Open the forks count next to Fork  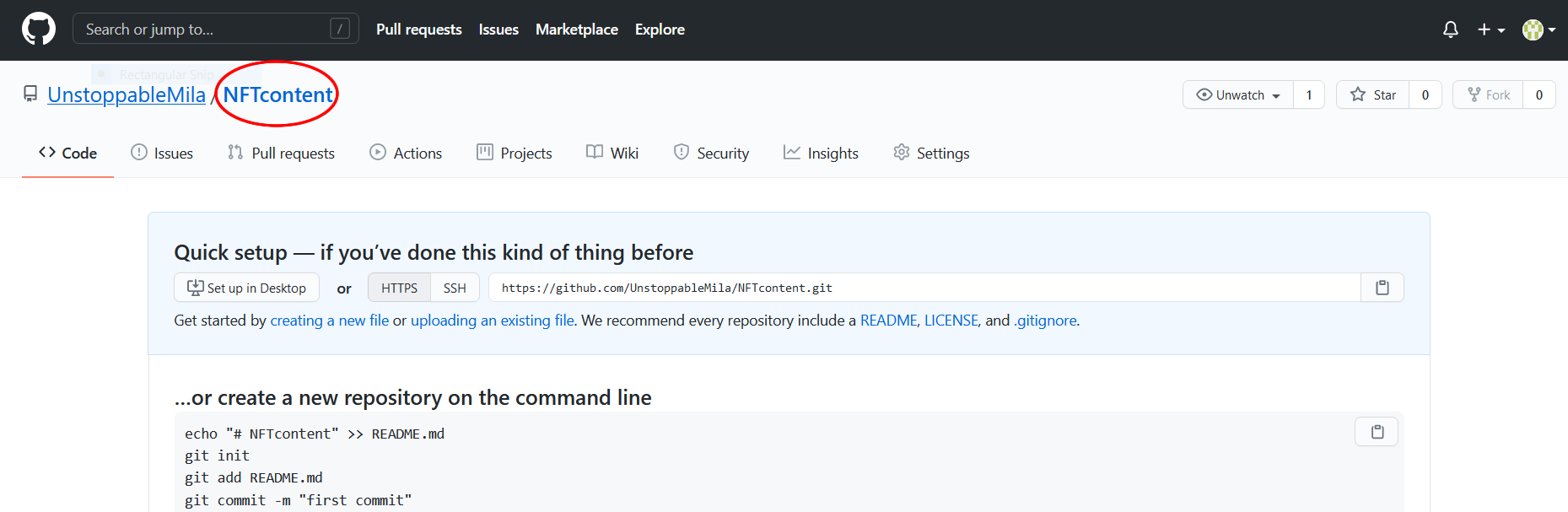pyautogui.click(x=1539, y=94)
